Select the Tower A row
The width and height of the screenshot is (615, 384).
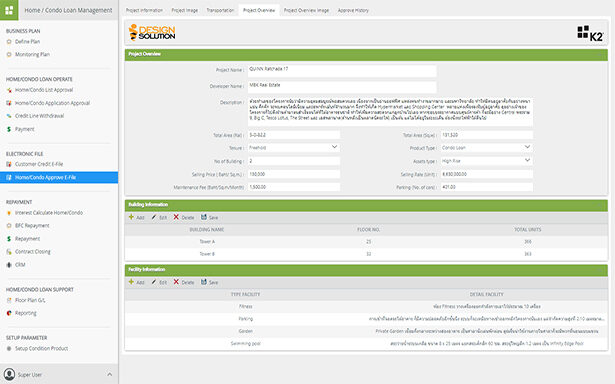[x=366, y=242]
